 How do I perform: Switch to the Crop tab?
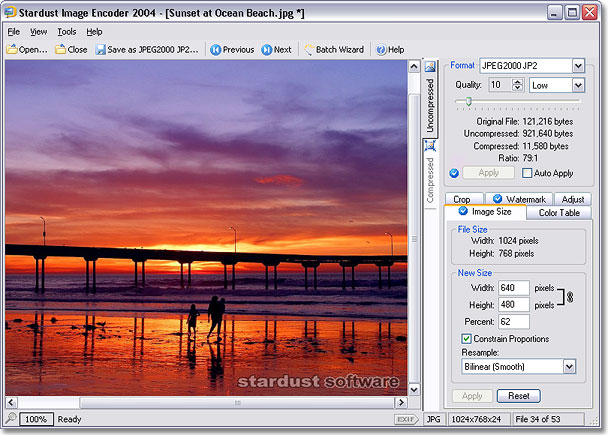click(464, 199)
